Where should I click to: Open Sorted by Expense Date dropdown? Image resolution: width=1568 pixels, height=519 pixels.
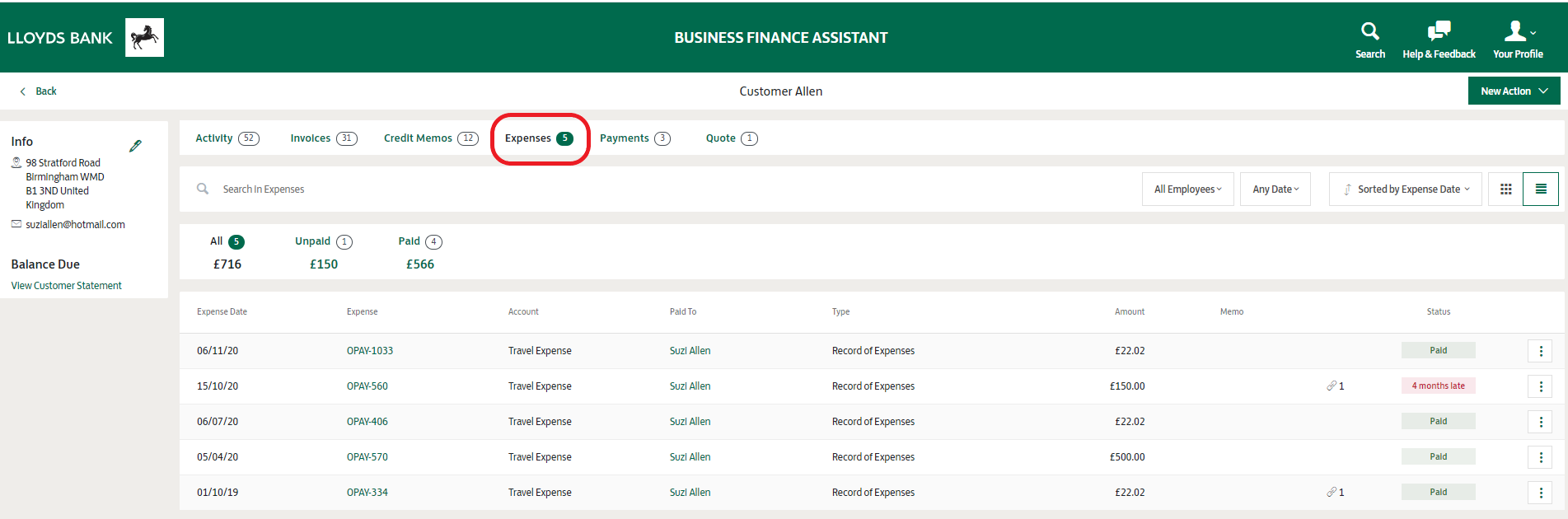[1405, 189]
